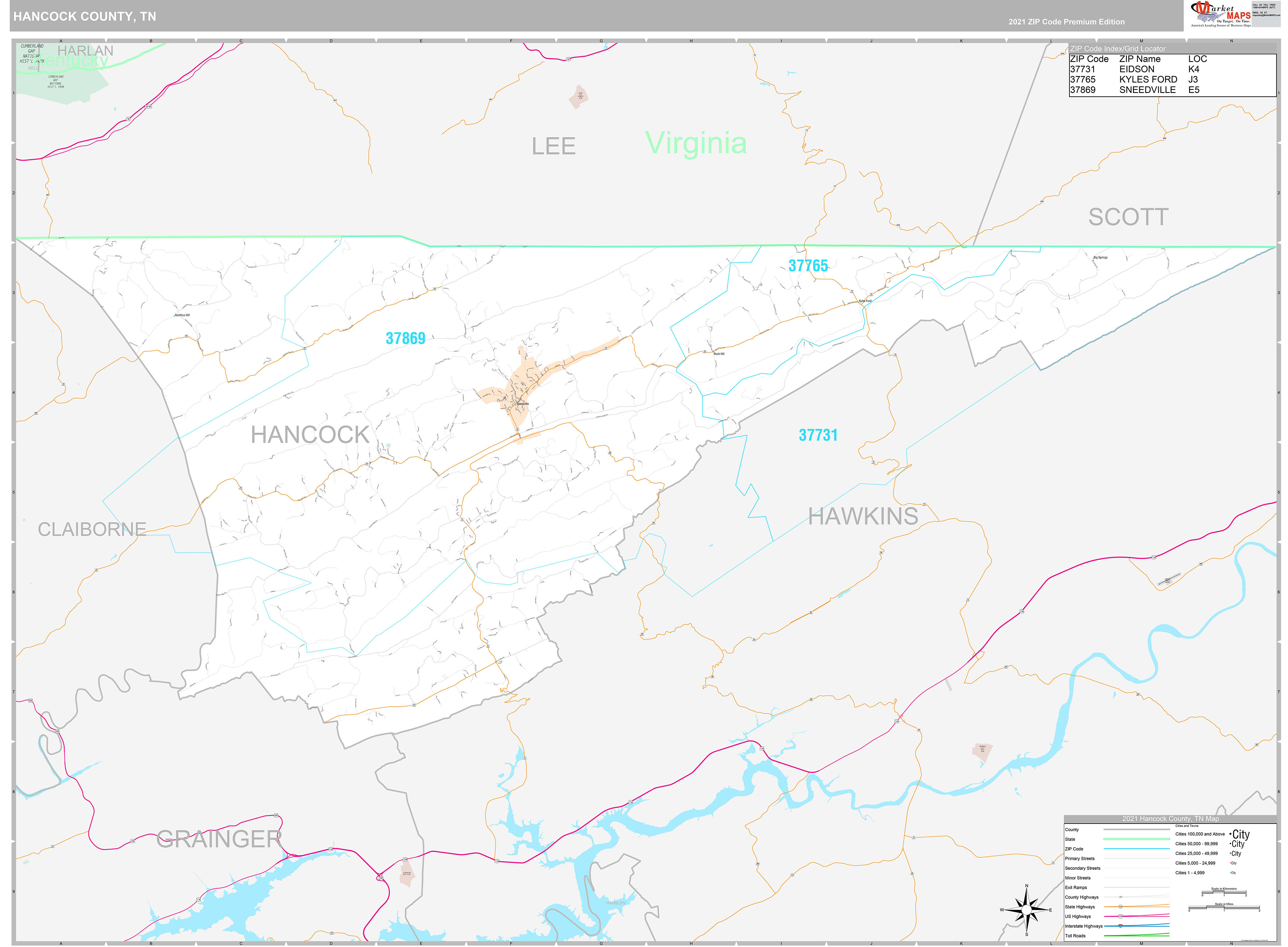Click the compass rose symbol
This screenshot has width=1288, height=947.
pos(1026,910)
